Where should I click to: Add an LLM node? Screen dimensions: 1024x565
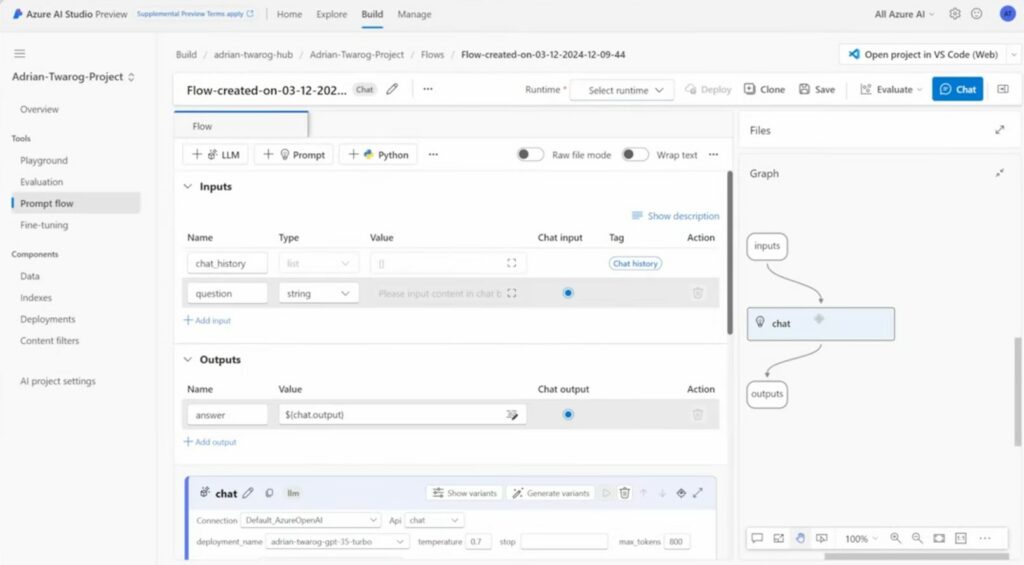(x=216, y=155)
